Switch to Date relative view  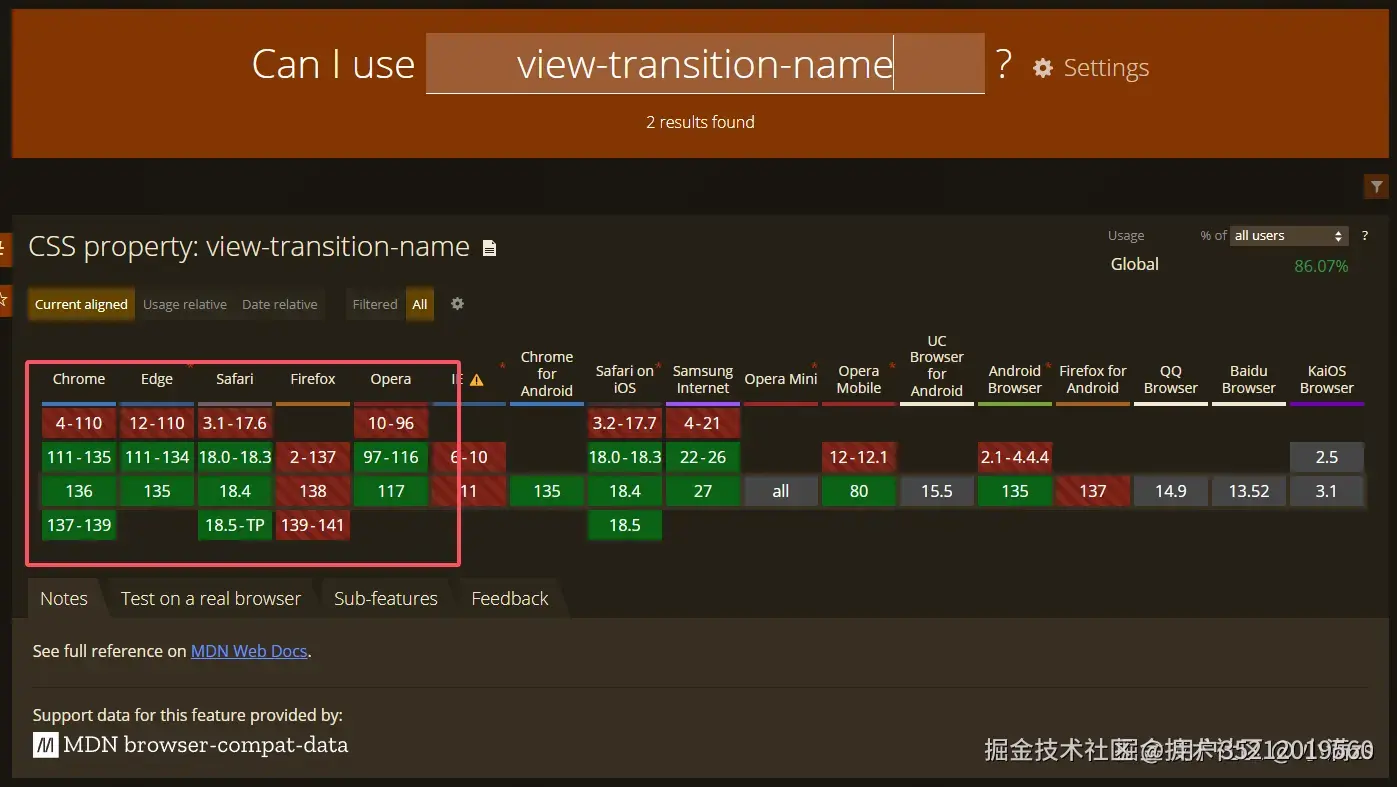point(280,304)
